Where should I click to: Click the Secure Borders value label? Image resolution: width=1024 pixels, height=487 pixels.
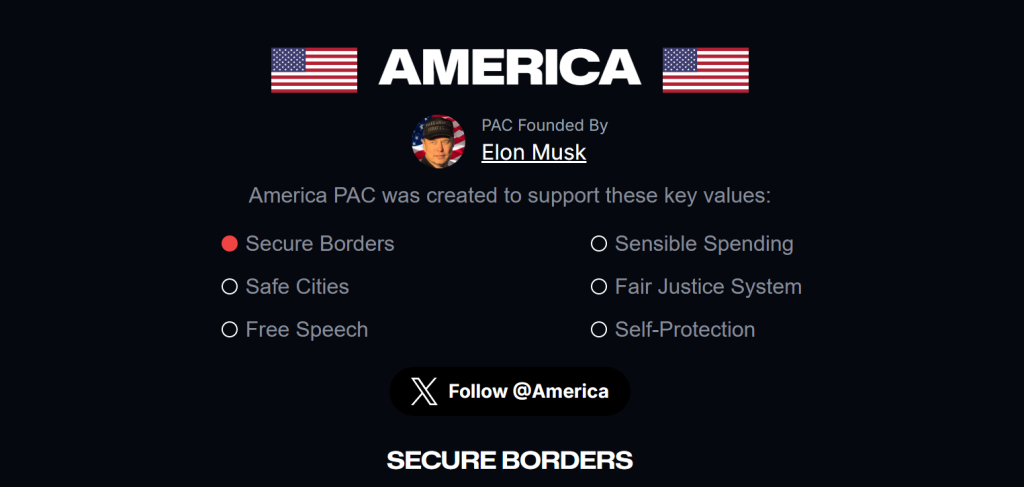tap(320, 244)
